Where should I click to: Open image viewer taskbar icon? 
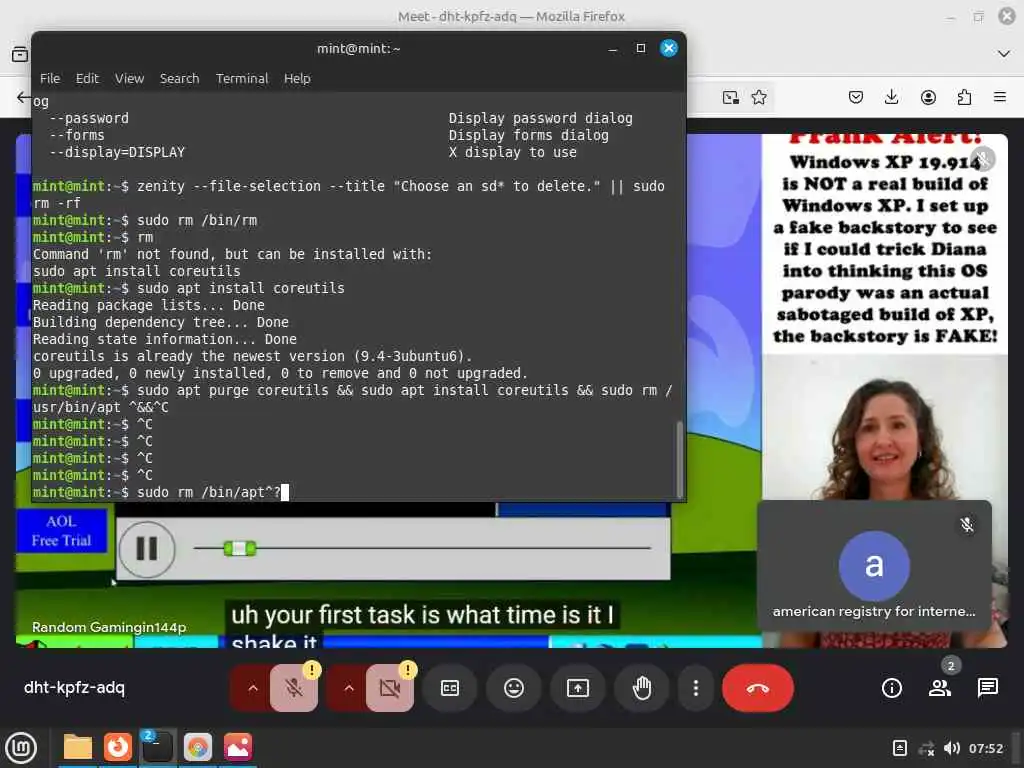pos(238,747)
